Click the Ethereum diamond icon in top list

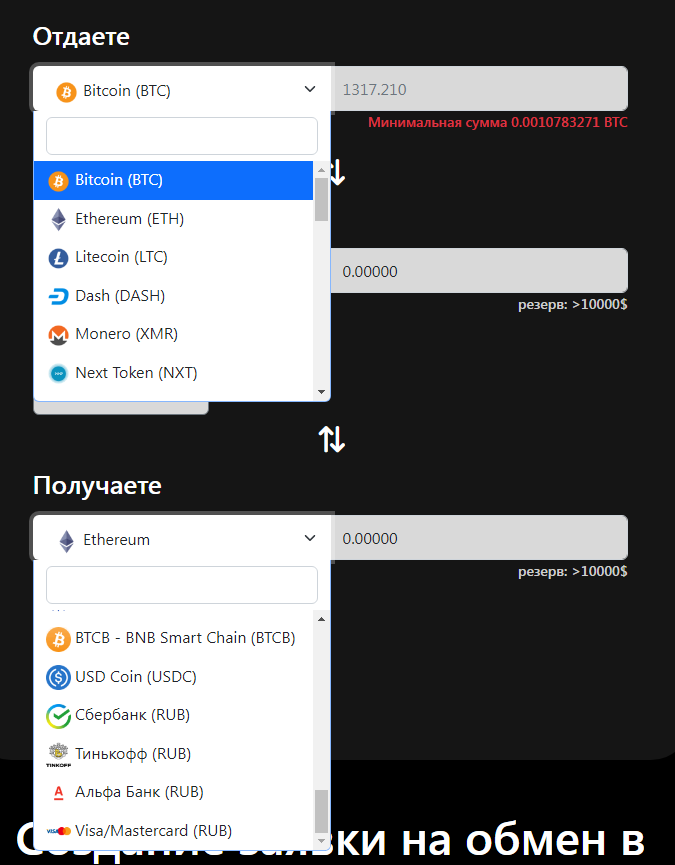(x=58, y=219)
